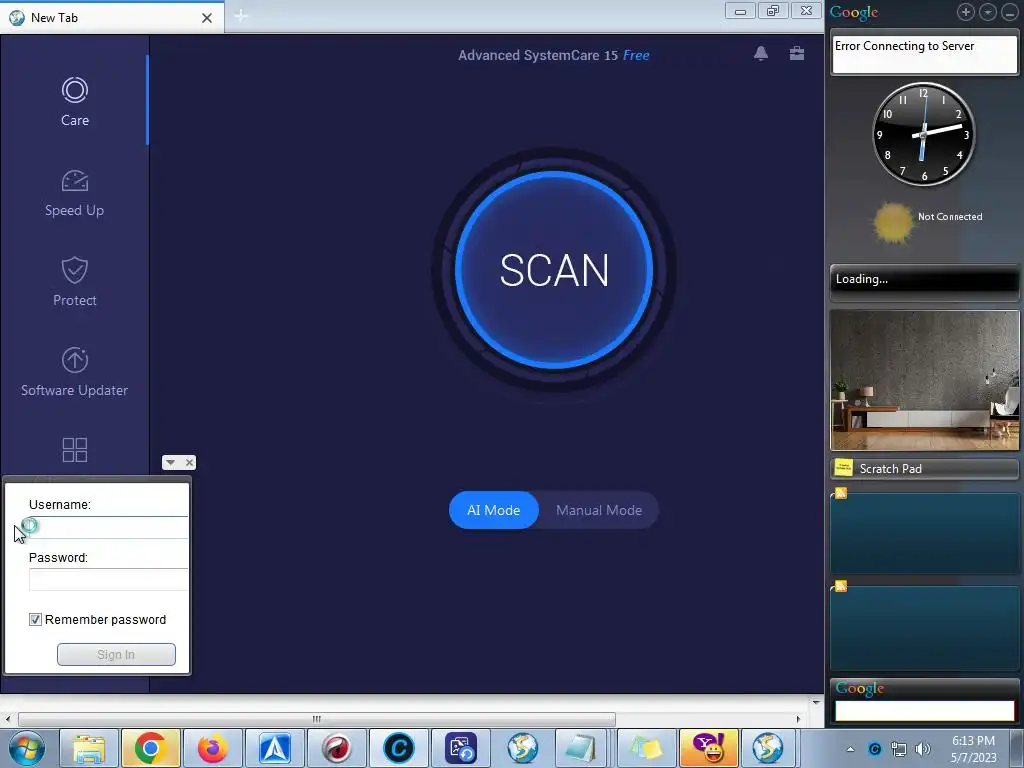Open the Notepad icon in taskbar

tap(581, 748)
